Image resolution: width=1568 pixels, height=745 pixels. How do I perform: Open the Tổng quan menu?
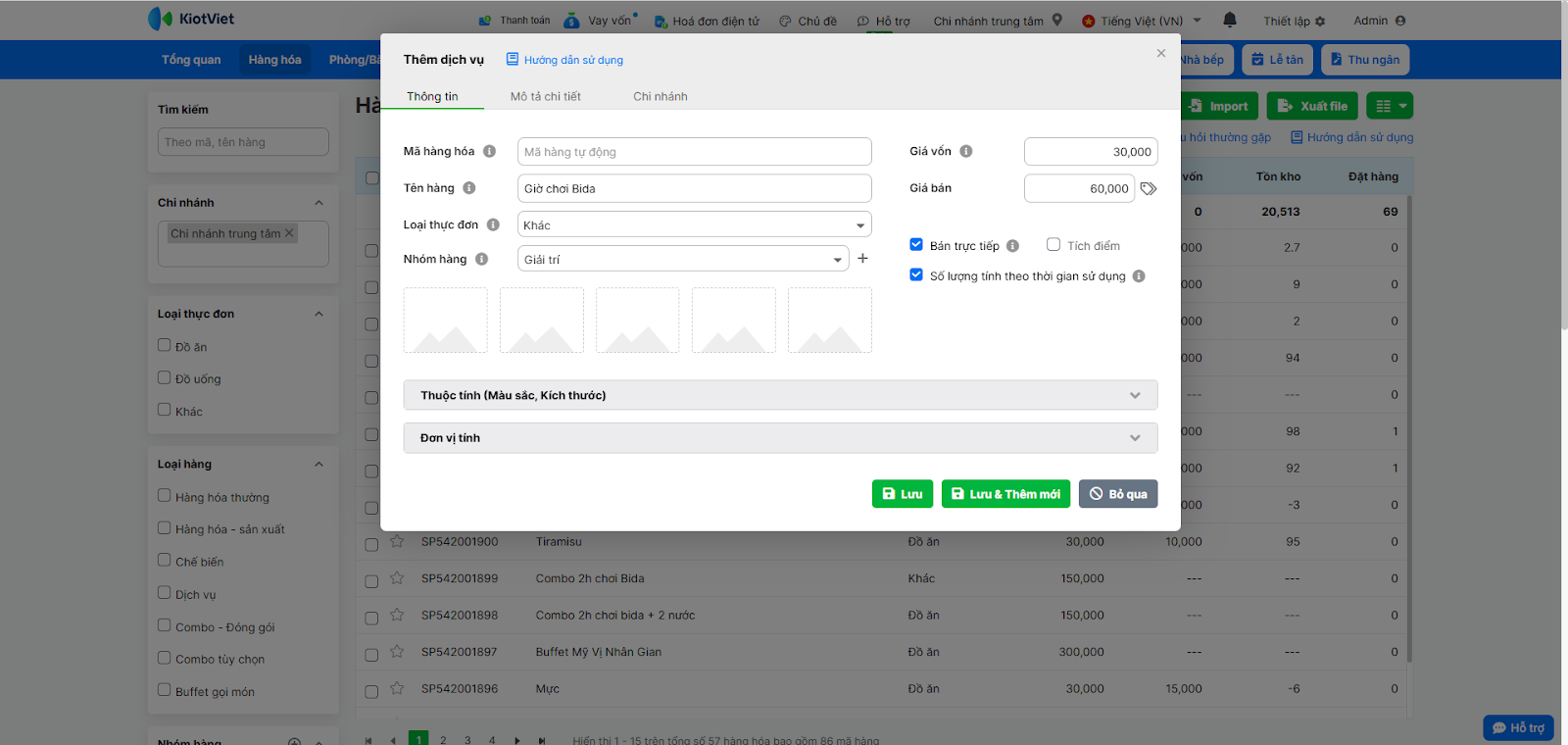click(191, 60)
